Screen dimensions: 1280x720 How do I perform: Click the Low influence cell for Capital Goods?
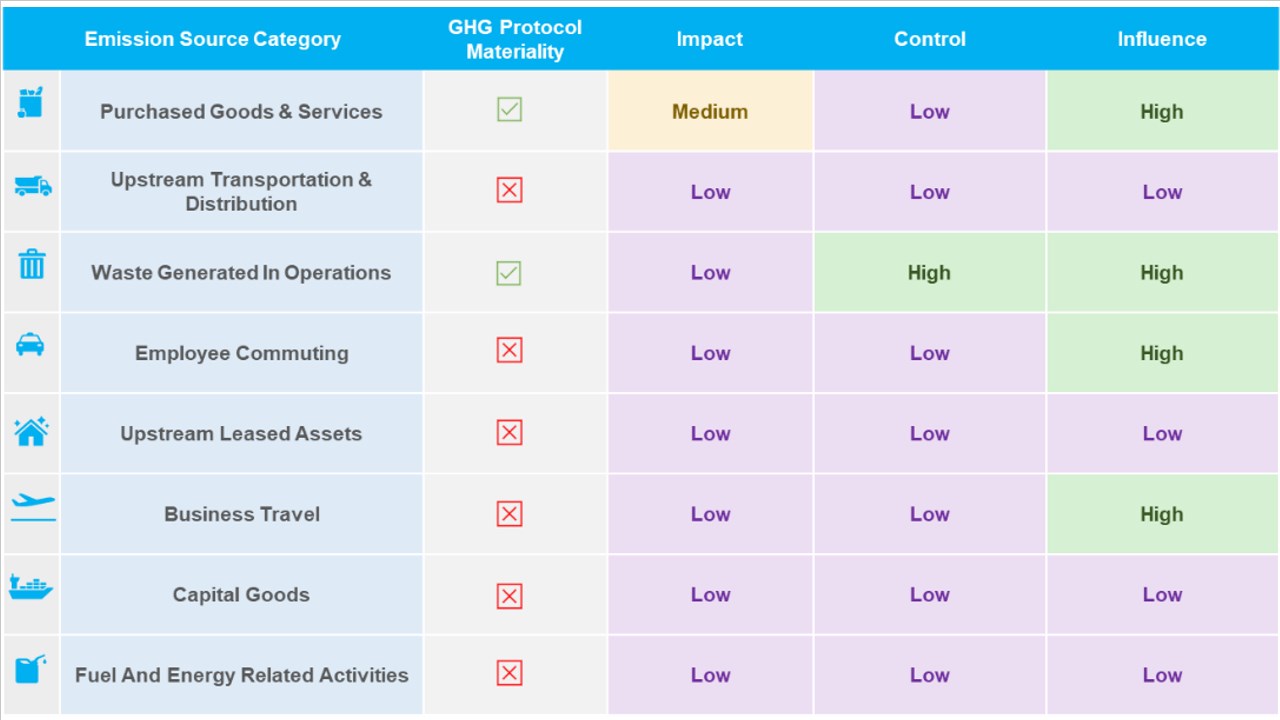1162,595
